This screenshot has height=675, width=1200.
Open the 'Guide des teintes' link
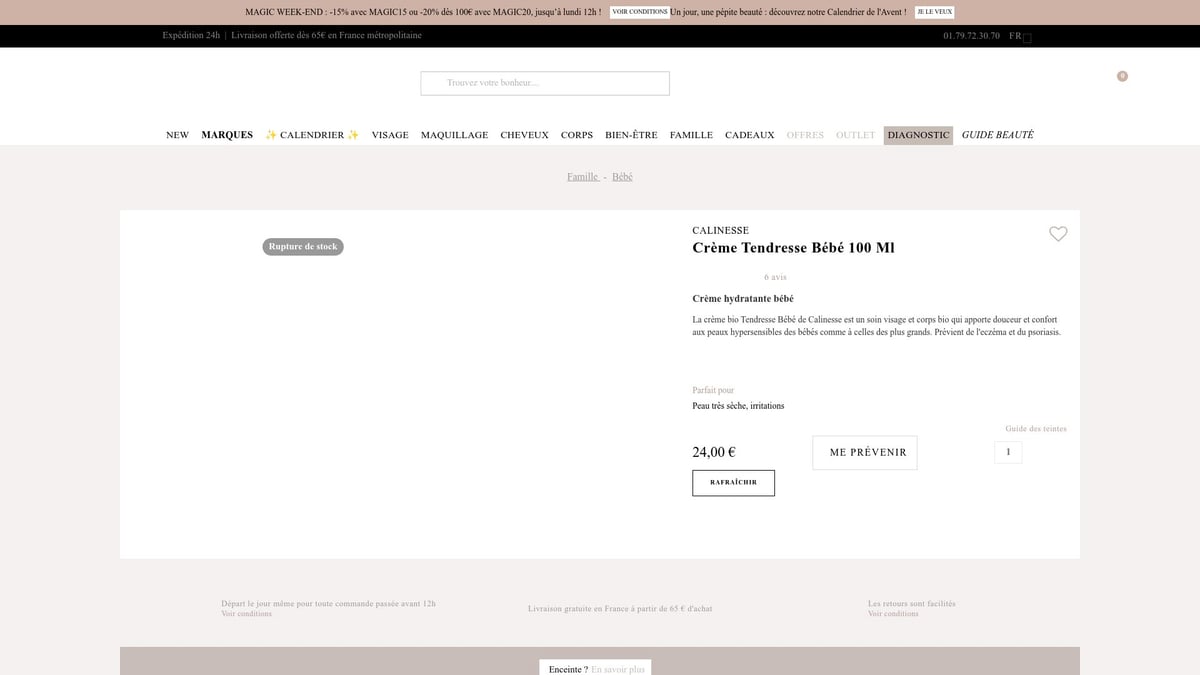1035,429
